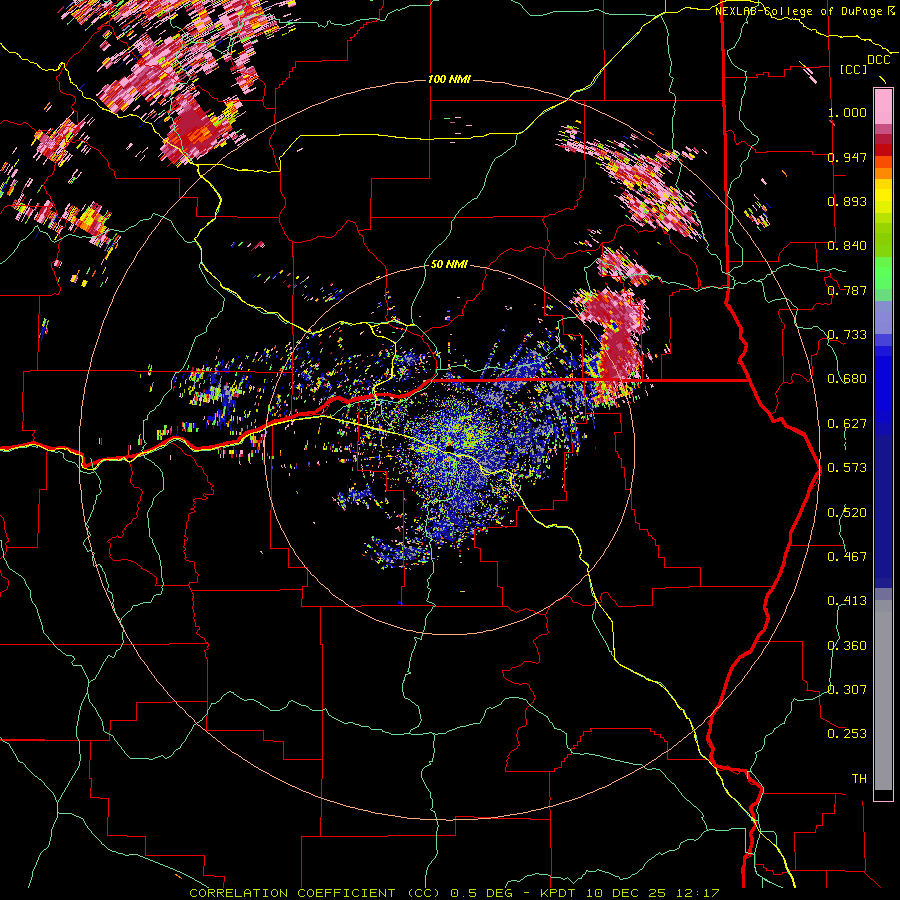This screenshot has height=900, width=900.
Task: Click the 0.947 value on the color scale
Action: tap(847, 157)
